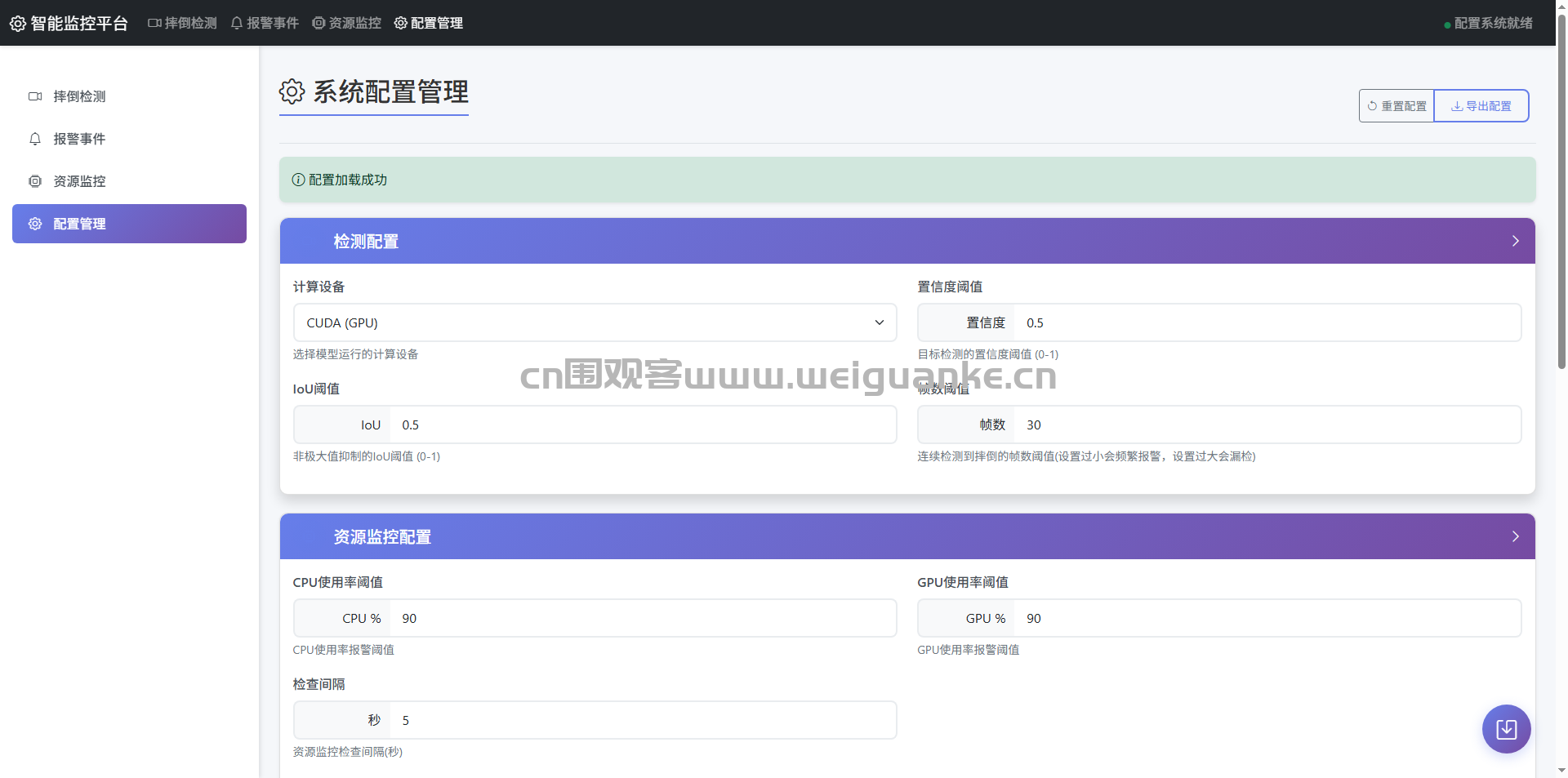This screenshot has width=1568, height=778.
Task: Collapse the 资源监控配置 section chevron
Action: (x=1515, y=536)
